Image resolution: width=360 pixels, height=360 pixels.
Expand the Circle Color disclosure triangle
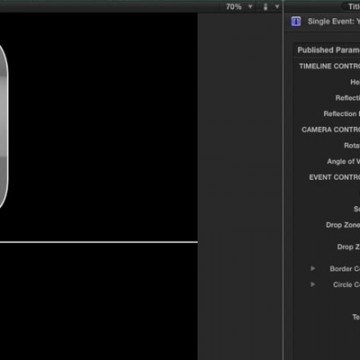[x=313, y=284]
